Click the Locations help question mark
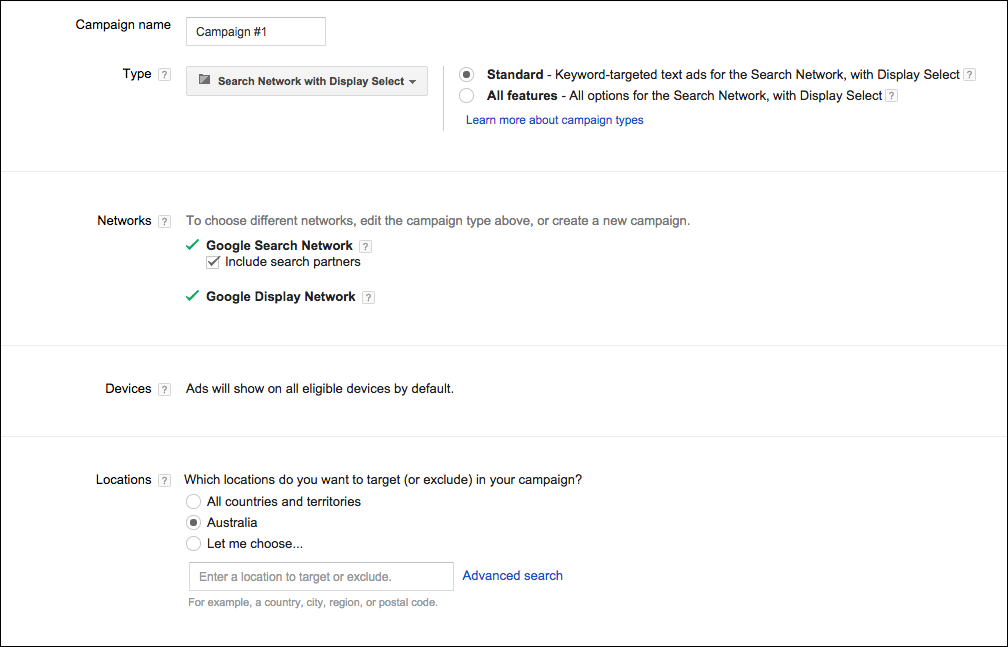Image resolution: width=1008 pixels, height=647 pixels. coord(164,480)
